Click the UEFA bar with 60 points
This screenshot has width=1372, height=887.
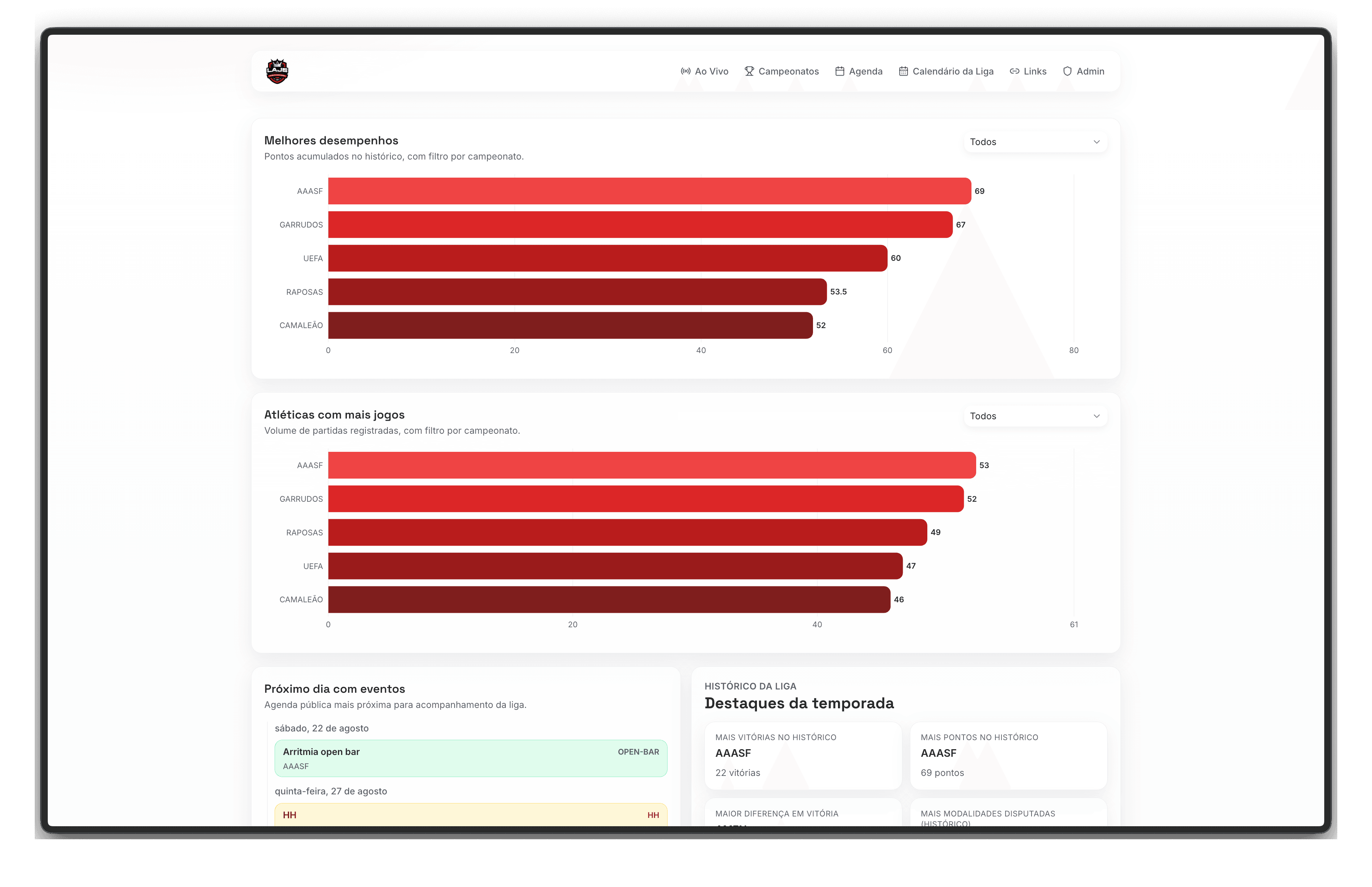pos(607,258)
